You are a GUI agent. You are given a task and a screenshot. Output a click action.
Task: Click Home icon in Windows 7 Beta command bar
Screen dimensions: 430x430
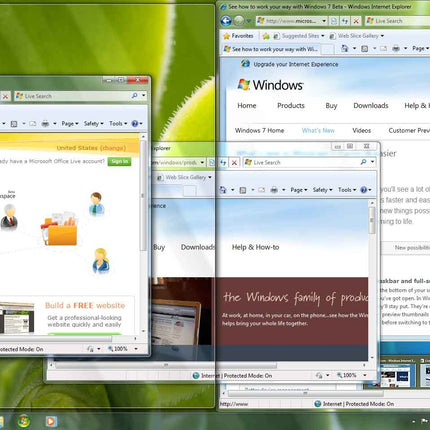(x=345, y=49)
